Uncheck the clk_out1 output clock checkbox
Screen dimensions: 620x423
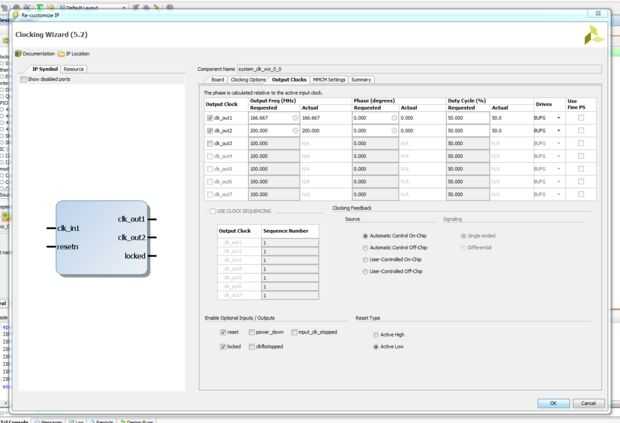pyautogui.click(x=210, y=118)
